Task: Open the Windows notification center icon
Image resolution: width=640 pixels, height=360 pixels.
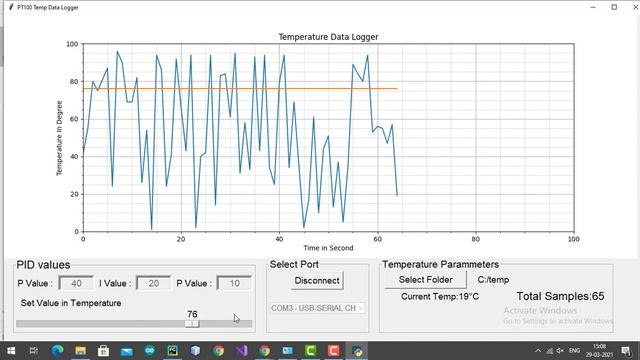Action: point(626,351)
